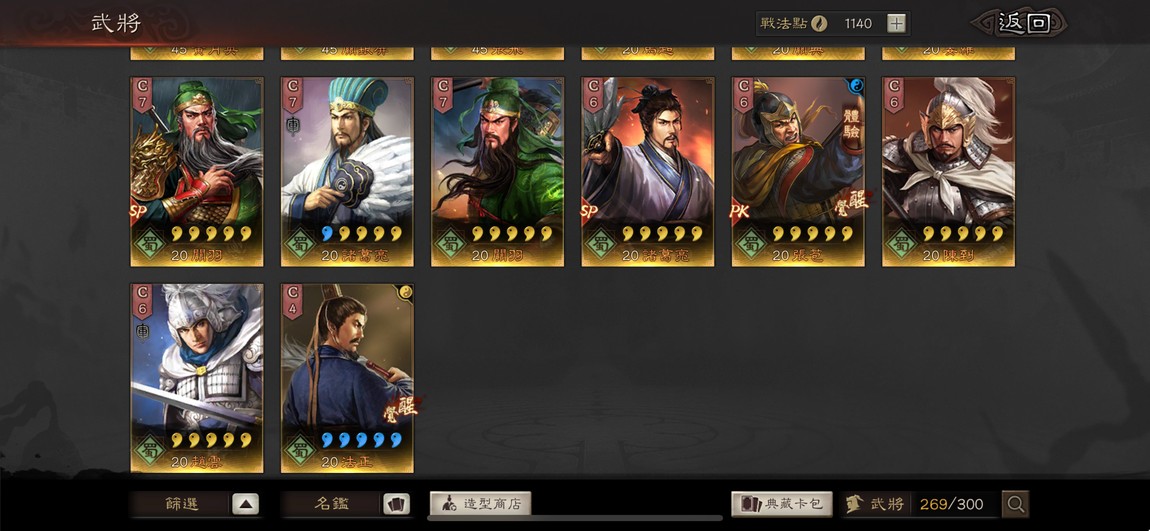
Task: Select the 陳到 general card
Action: [948, 172]
